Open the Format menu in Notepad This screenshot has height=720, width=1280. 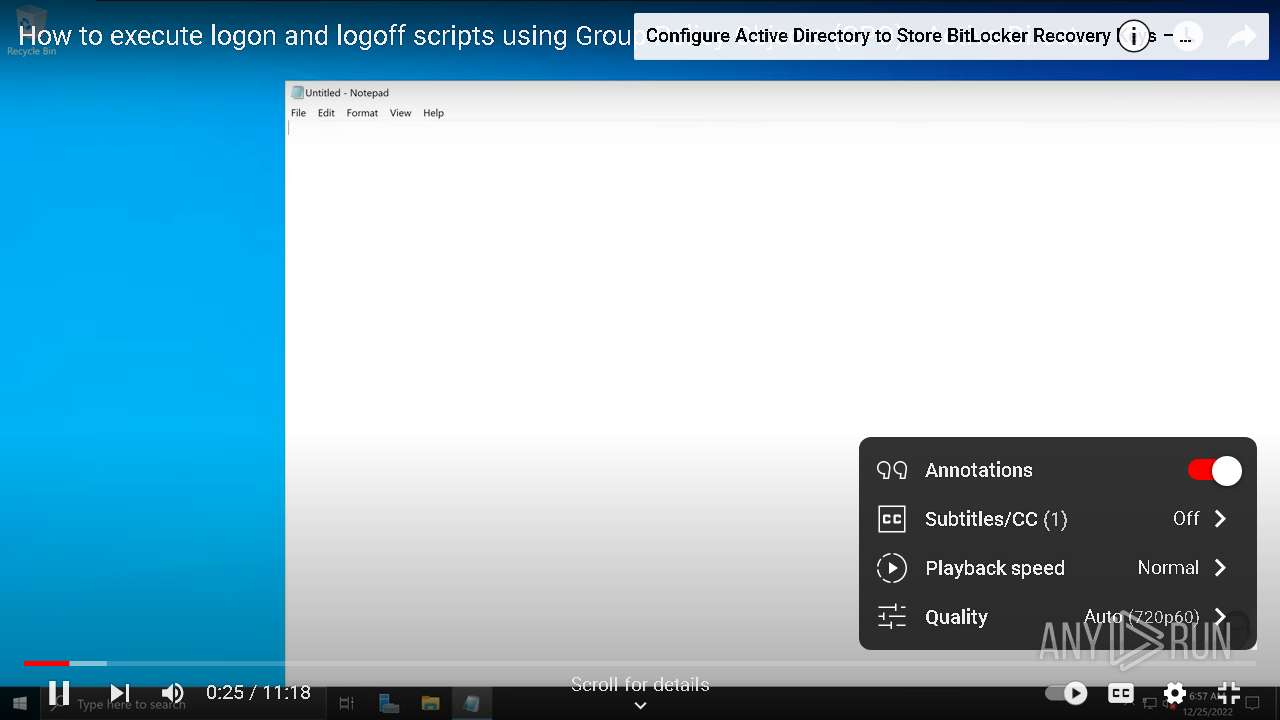coord(362,113)
